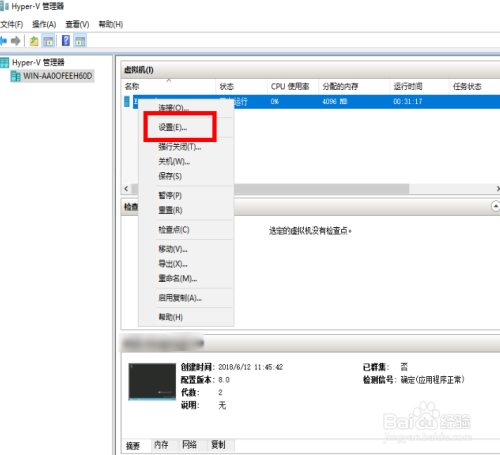
Task: Toggle the show/hide action pane icon
Action: click(x=80, y=41)
